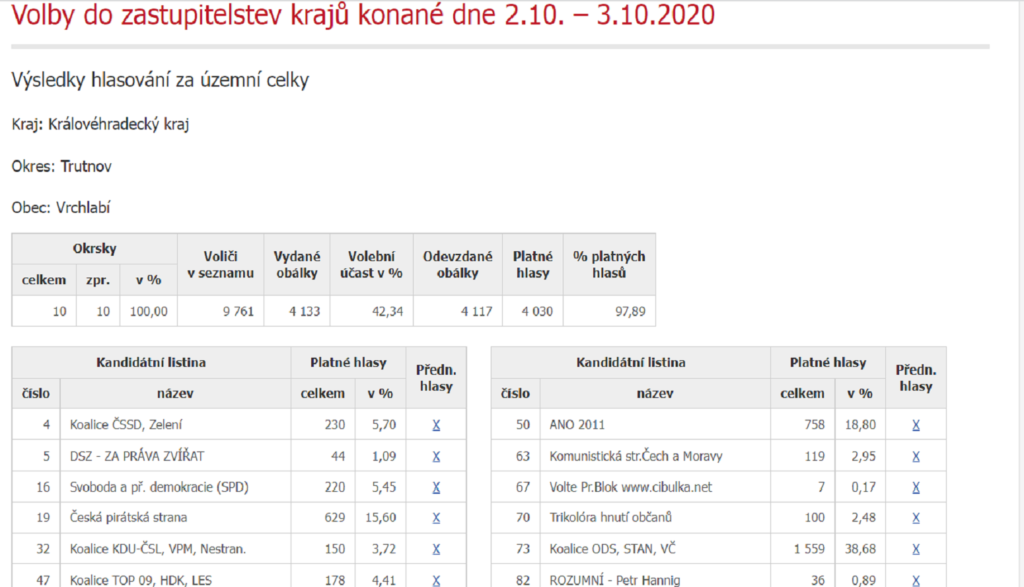Click X link for Koalice TOP 09, HDK, LES

(436, 580)
